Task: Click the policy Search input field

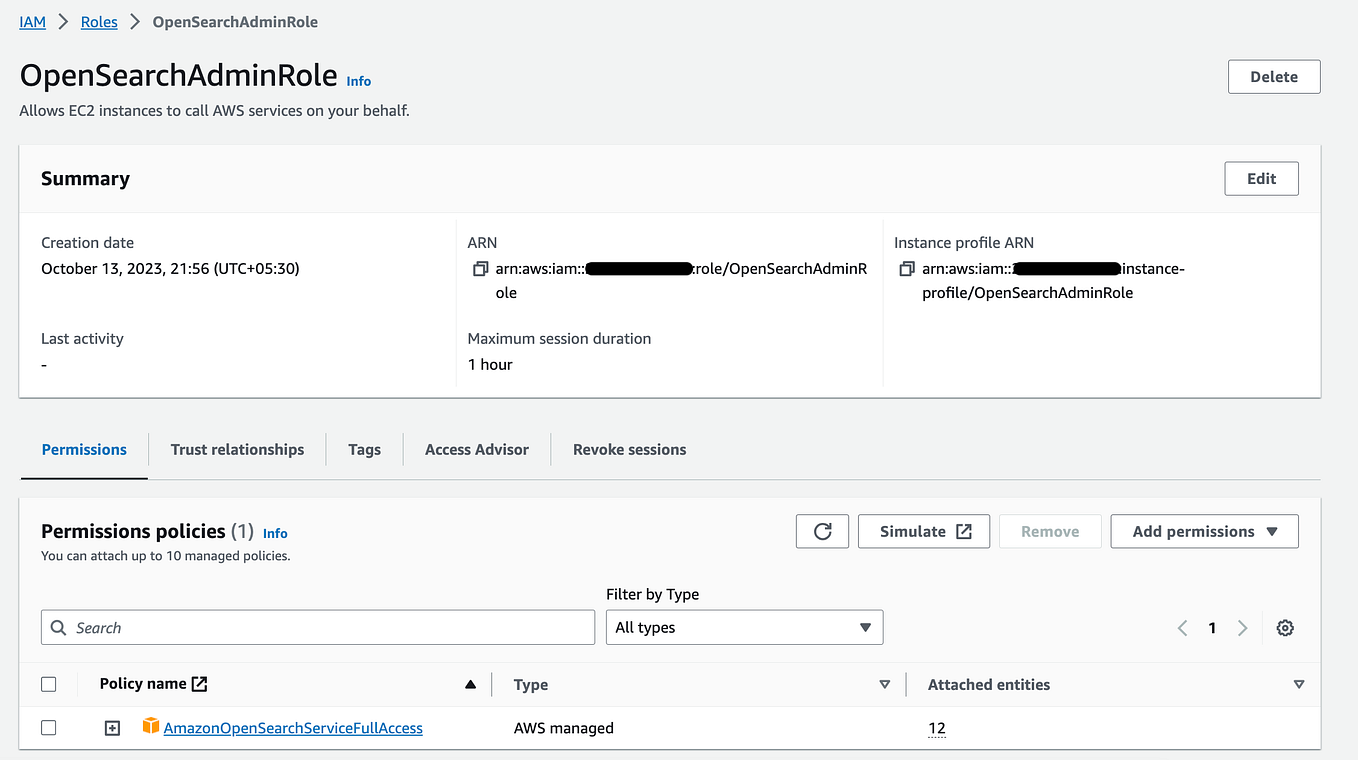Action: click(x=317, y=627)
